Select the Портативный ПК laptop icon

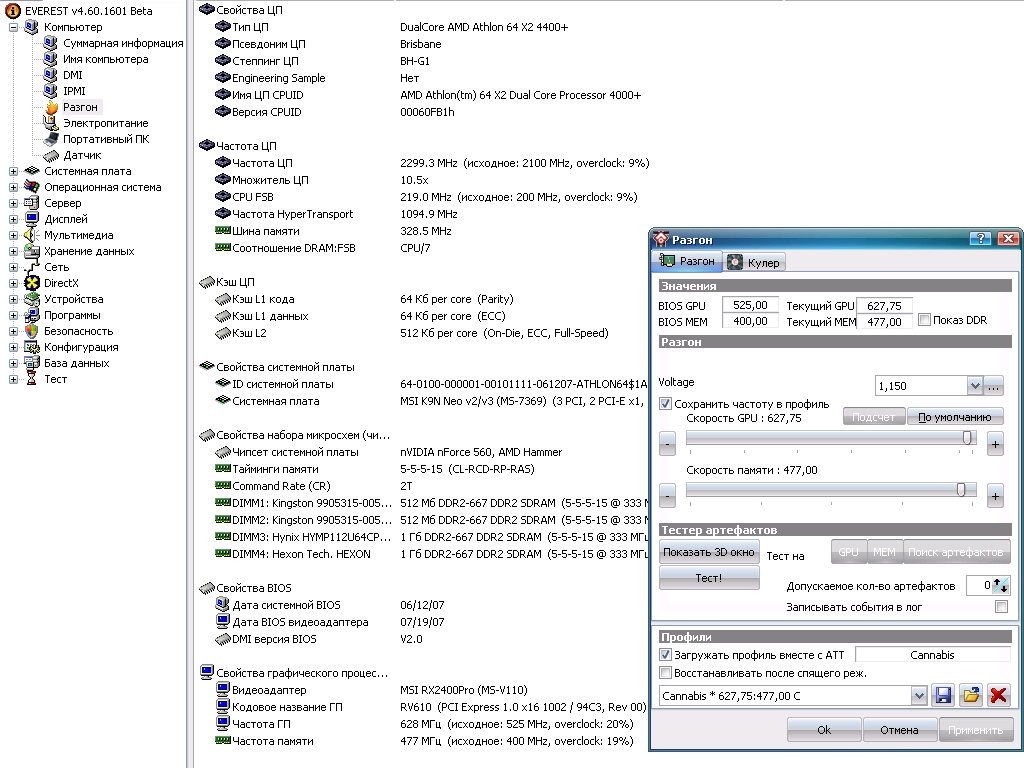tap(51, 139)
